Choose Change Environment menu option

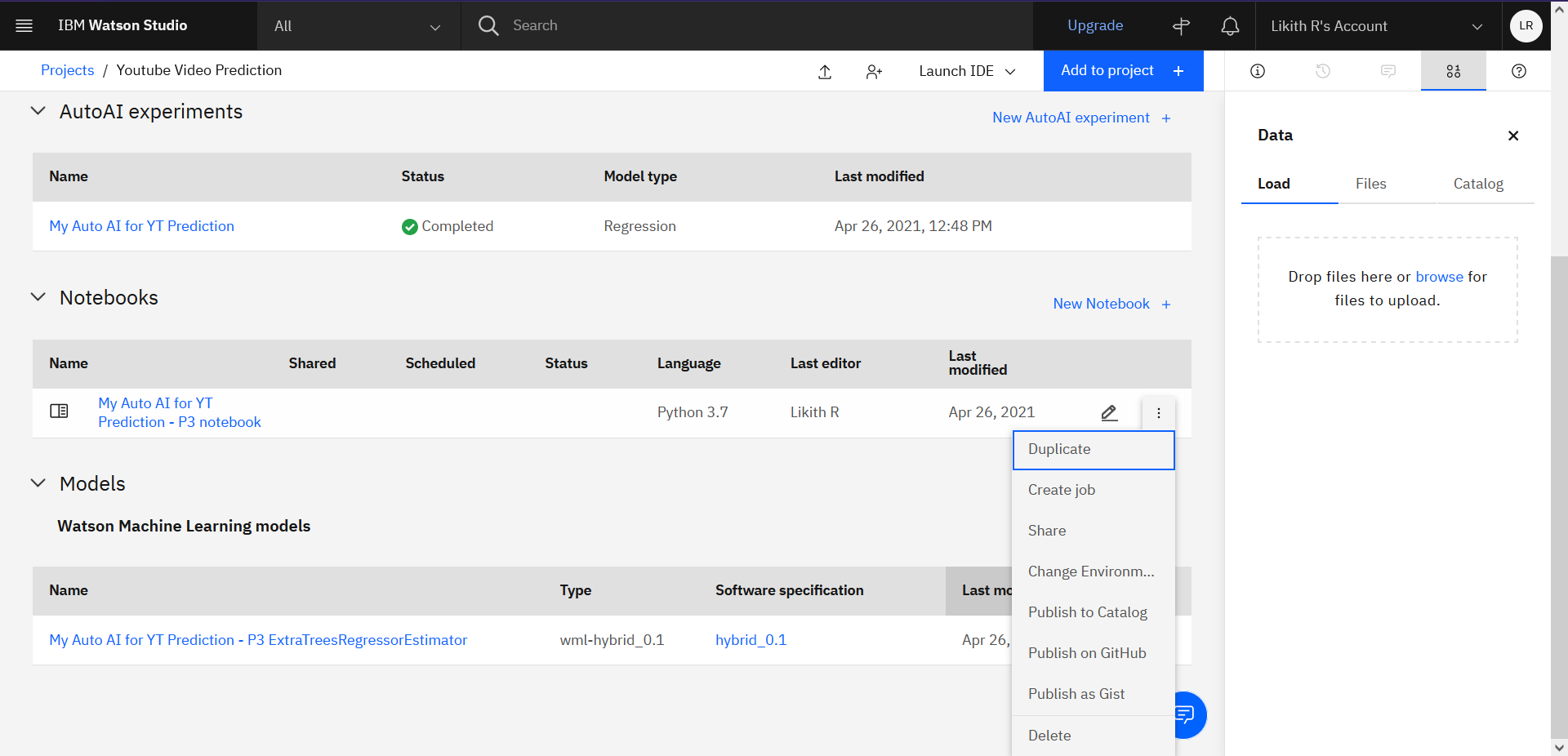point(1094,571)
